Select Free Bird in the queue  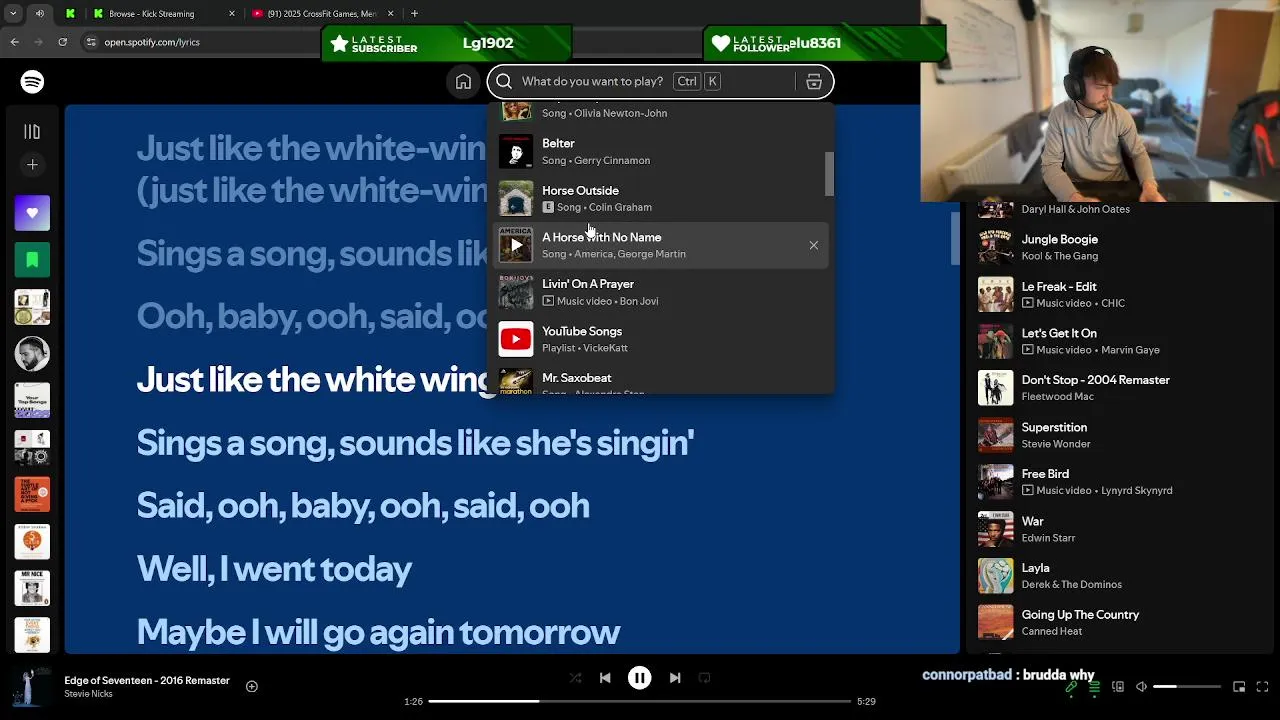pyautogui.click(x=1116, y=482)
